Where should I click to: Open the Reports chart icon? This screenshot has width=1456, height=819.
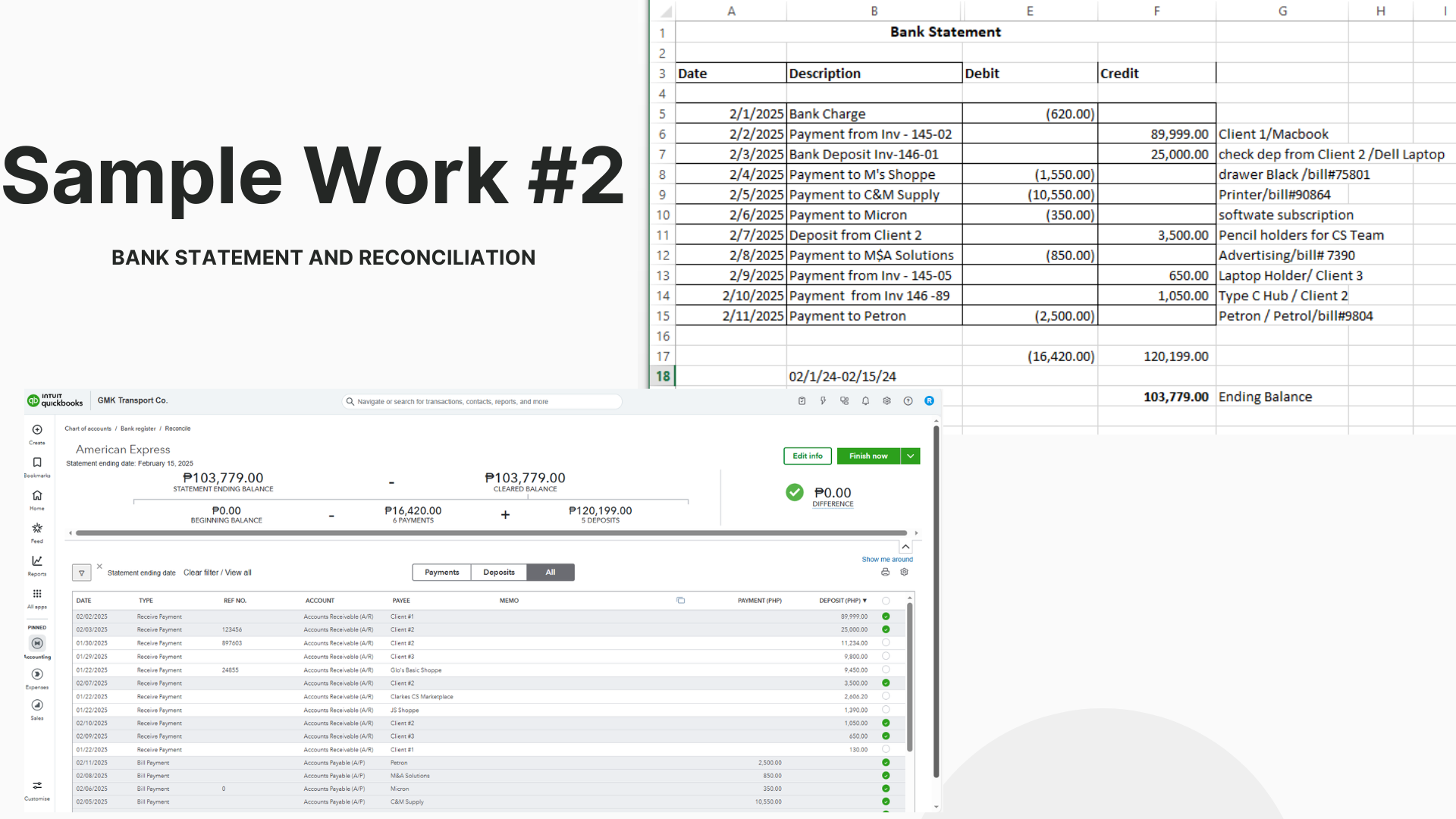37,561
